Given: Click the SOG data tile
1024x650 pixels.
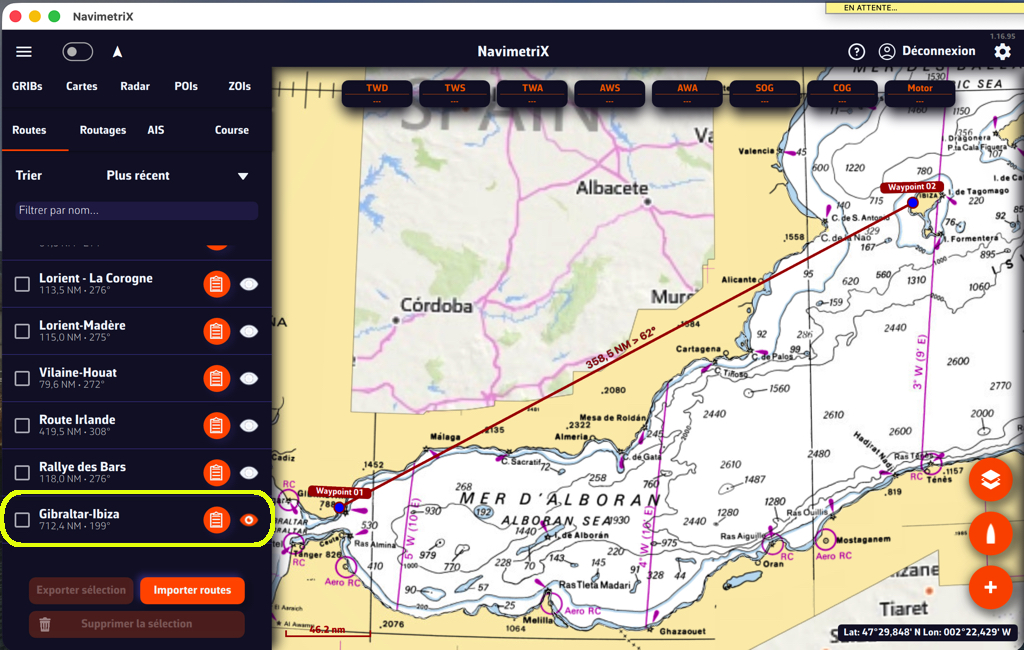Looking at the screenshot, I should click(x=765, y=93).
